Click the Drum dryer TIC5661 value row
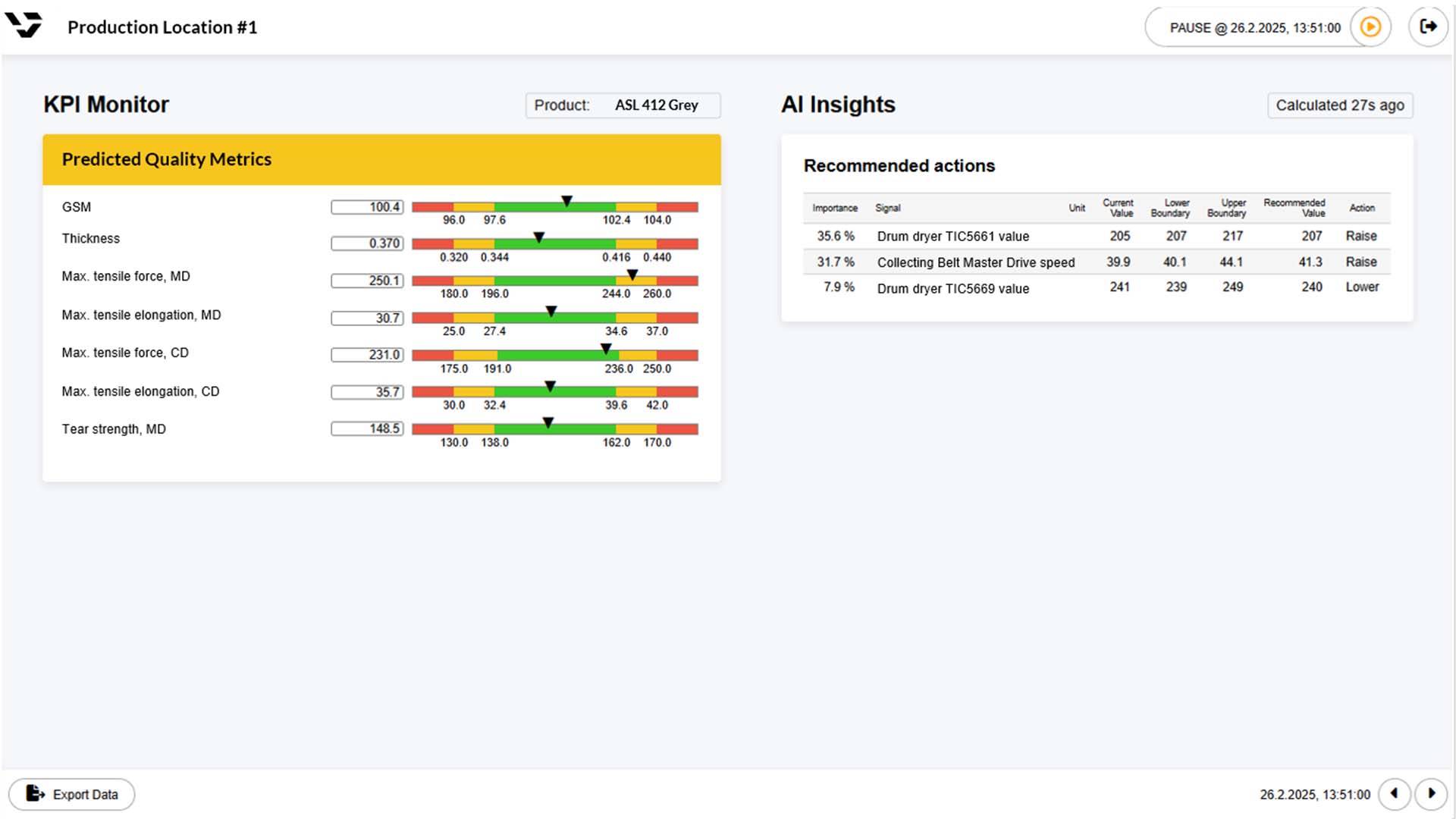This screenshot has height=819, width=1456. click(952, 237)
